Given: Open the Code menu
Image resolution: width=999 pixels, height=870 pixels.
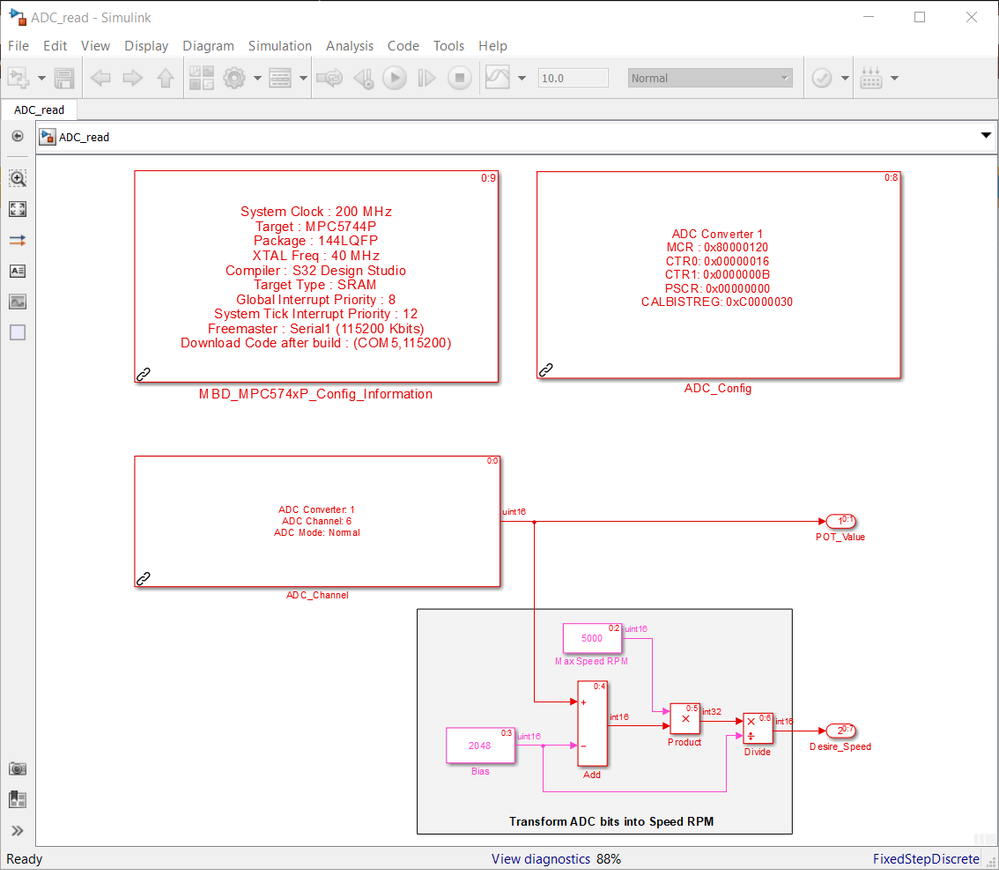Looking at the screenshot, I should tap(403, 46).
